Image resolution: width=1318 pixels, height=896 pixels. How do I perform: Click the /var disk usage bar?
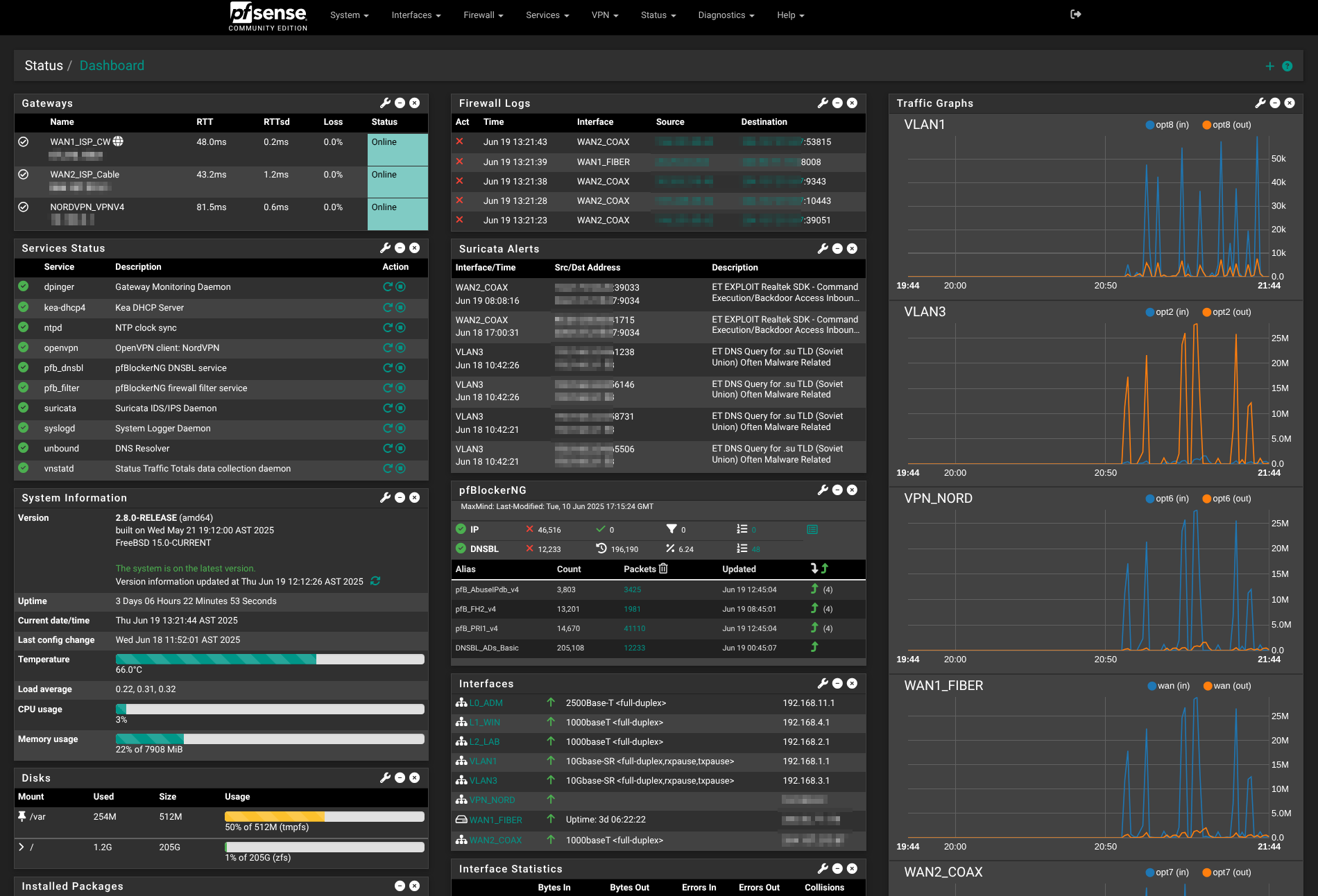click(325, 816)
